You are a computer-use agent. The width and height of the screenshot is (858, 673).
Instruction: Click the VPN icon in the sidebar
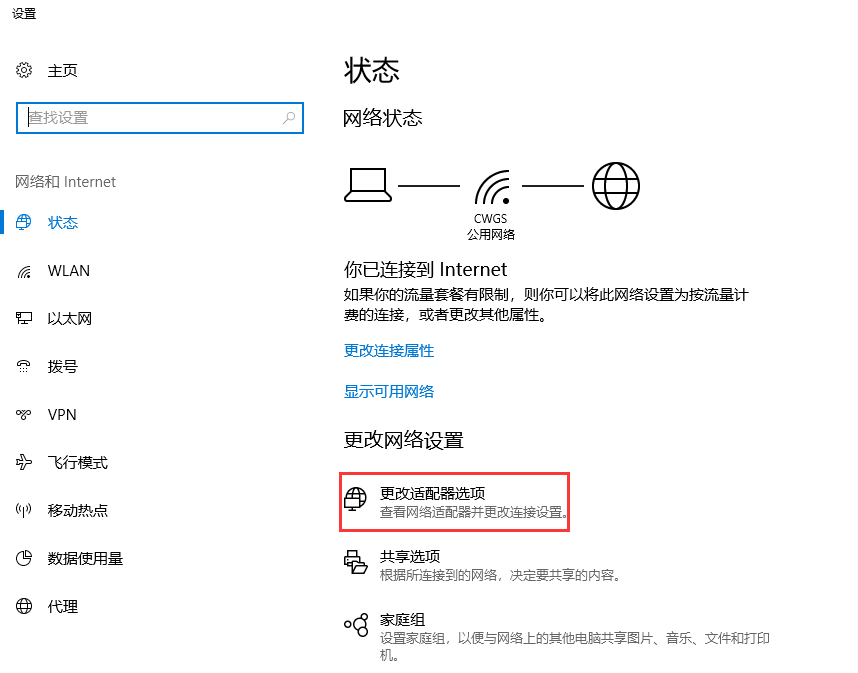(x=22, y=414)
